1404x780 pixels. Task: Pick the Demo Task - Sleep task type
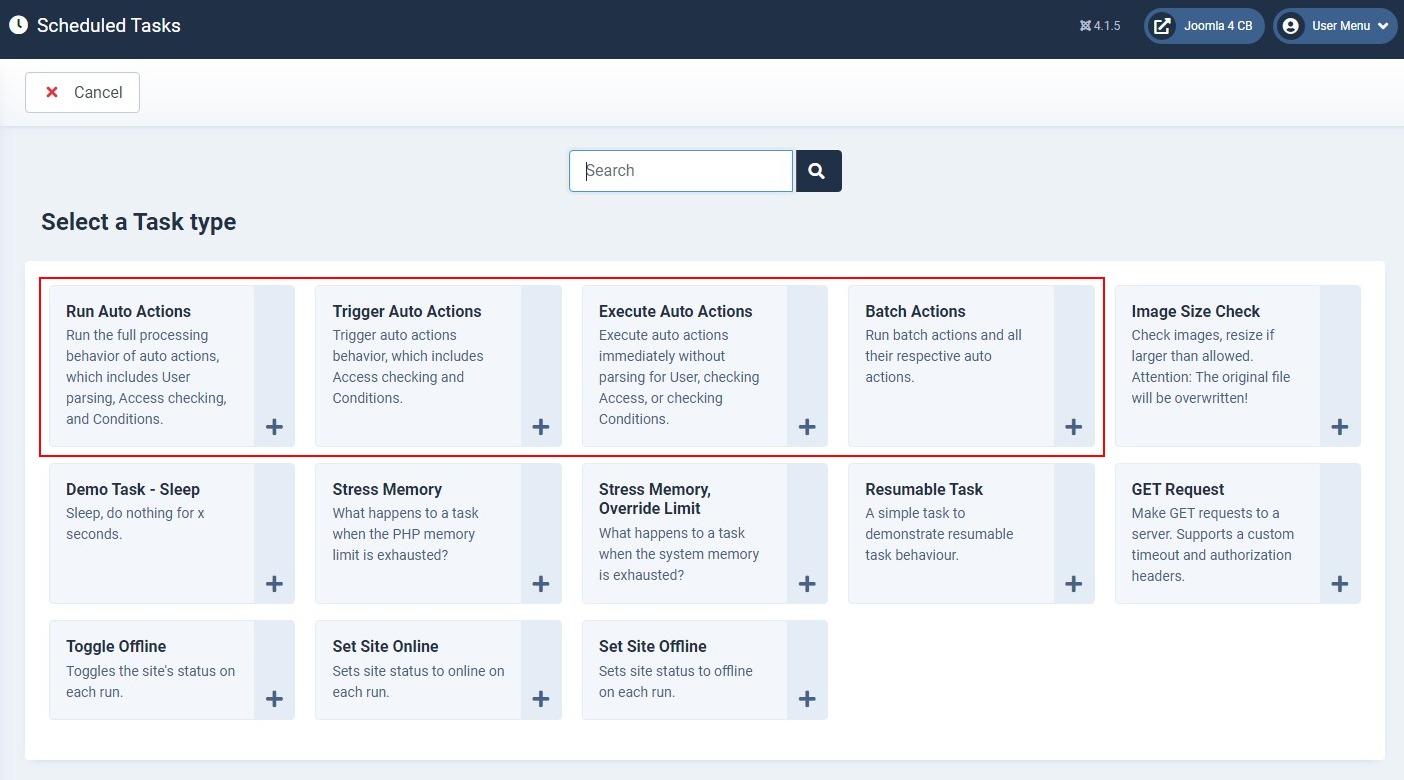172,533
